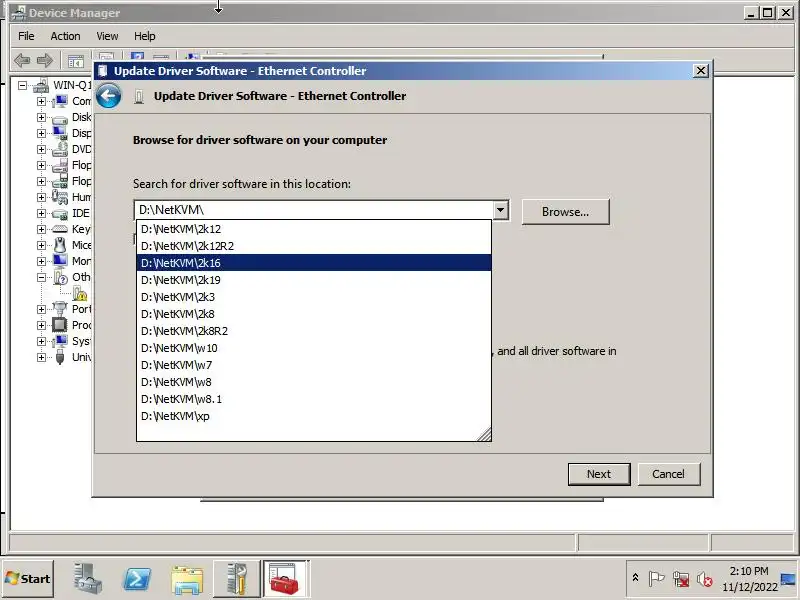Click the Universal Serial Bus category icon
This screenshot has height=600, width=800.
pos(60,357)
